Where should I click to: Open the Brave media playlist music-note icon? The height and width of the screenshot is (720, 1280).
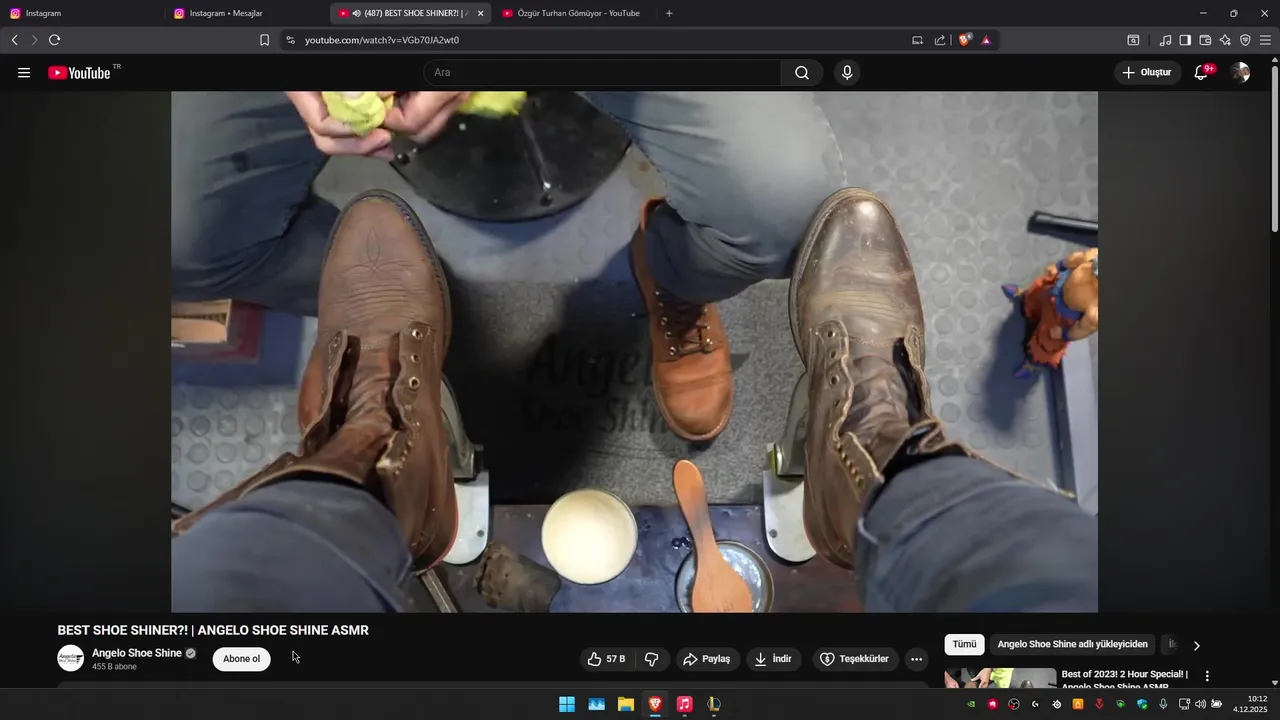pyautogui.click(x=1165, y=40)
